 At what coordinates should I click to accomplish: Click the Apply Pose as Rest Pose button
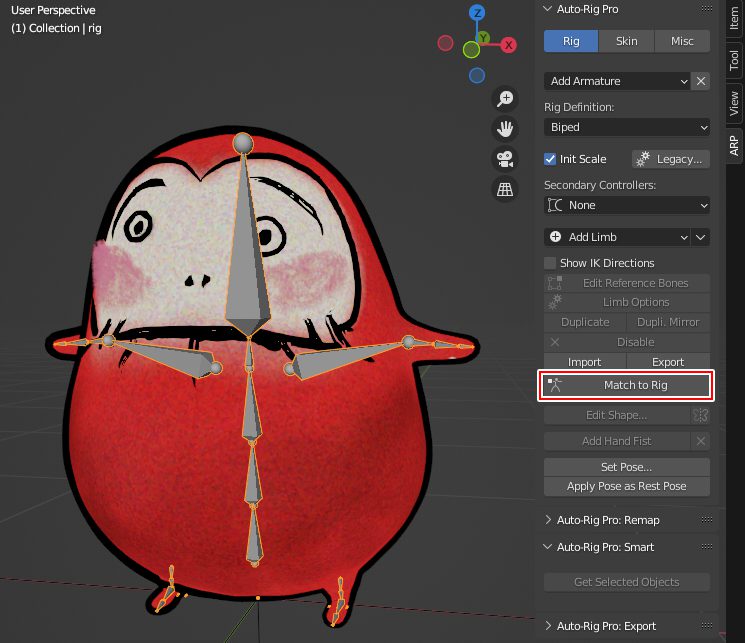click(626, 486)
